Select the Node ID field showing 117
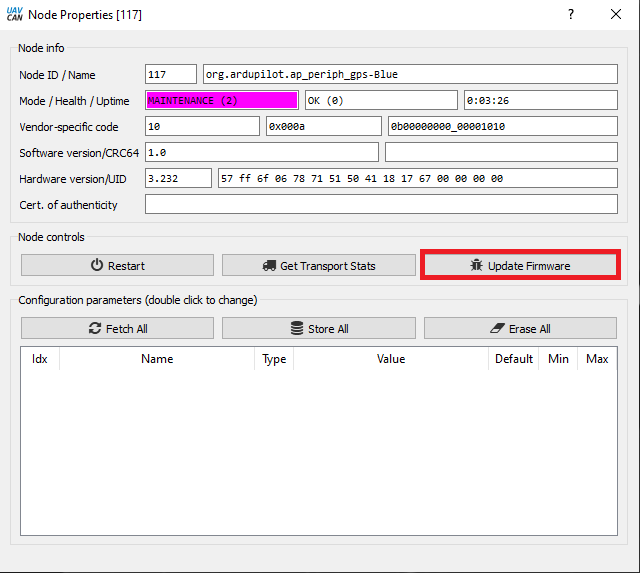640x573 pixels. tap(171, 74)
